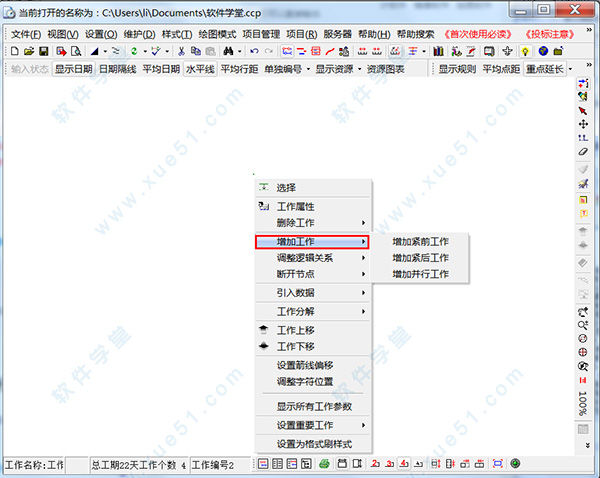
Task: Select the eraser tool in right toolbar
Action: tap(583, 151)
